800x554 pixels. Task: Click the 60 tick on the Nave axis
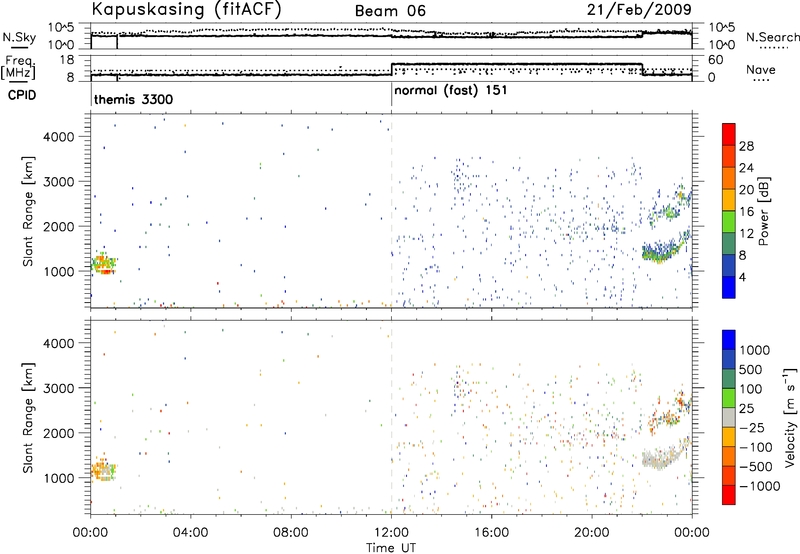pos(716,60)
